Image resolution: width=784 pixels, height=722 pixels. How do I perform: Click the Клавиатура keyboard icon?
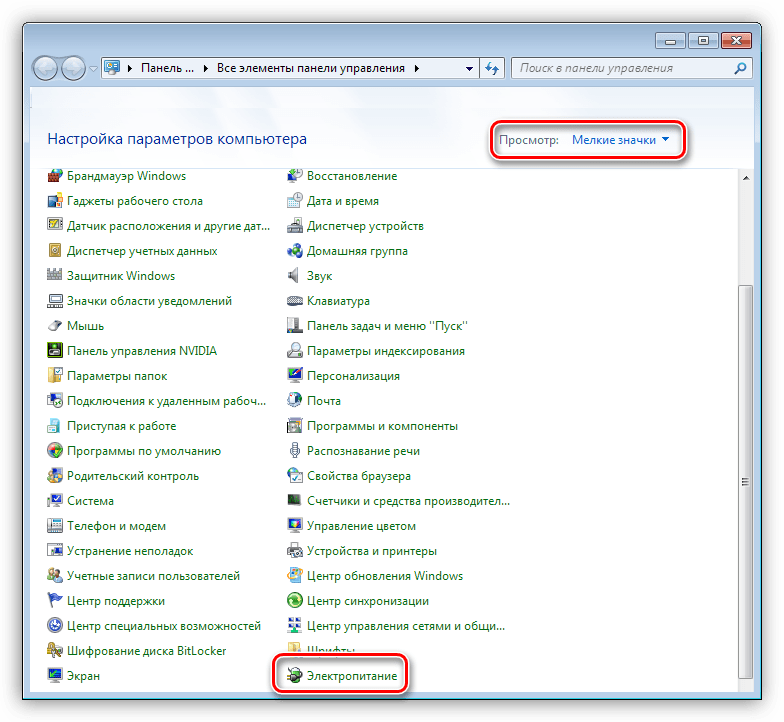(294, 301)
